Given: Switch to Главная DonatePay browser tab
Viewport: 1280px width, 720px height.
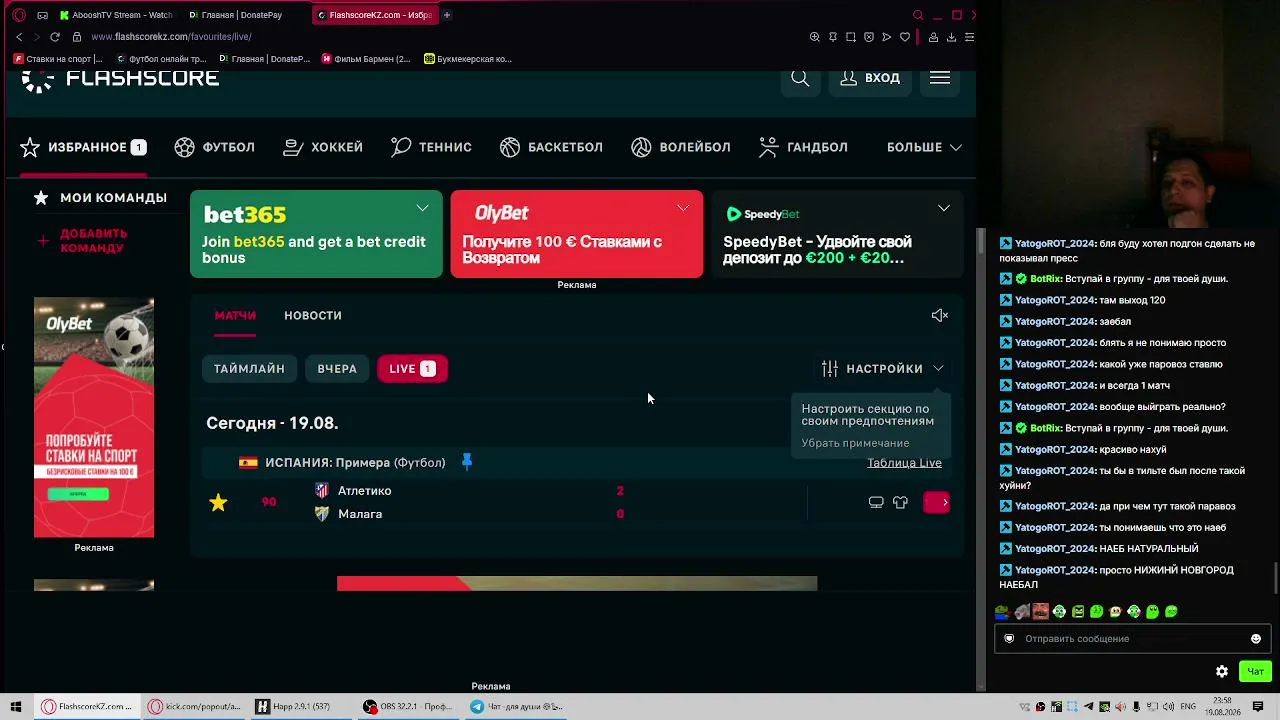Looking at the screenshot, I should (x=244, y=15).
